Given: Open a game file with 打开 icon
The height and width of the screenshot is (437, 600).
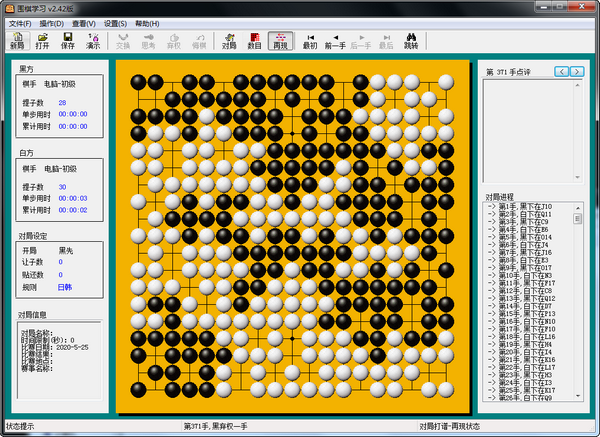Looking at the screenshot, I should pos(42,41).
